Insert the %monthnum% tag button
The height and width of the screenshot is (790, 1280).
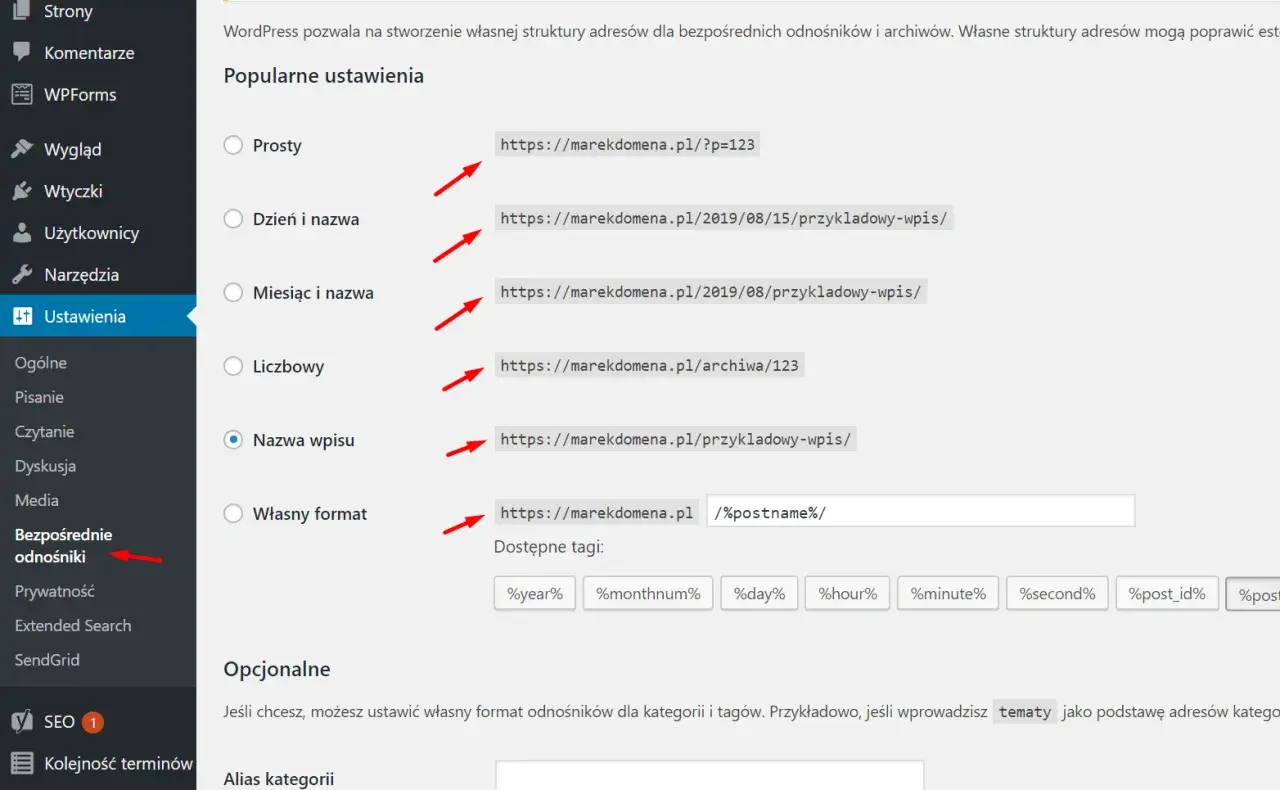[648, 593]
